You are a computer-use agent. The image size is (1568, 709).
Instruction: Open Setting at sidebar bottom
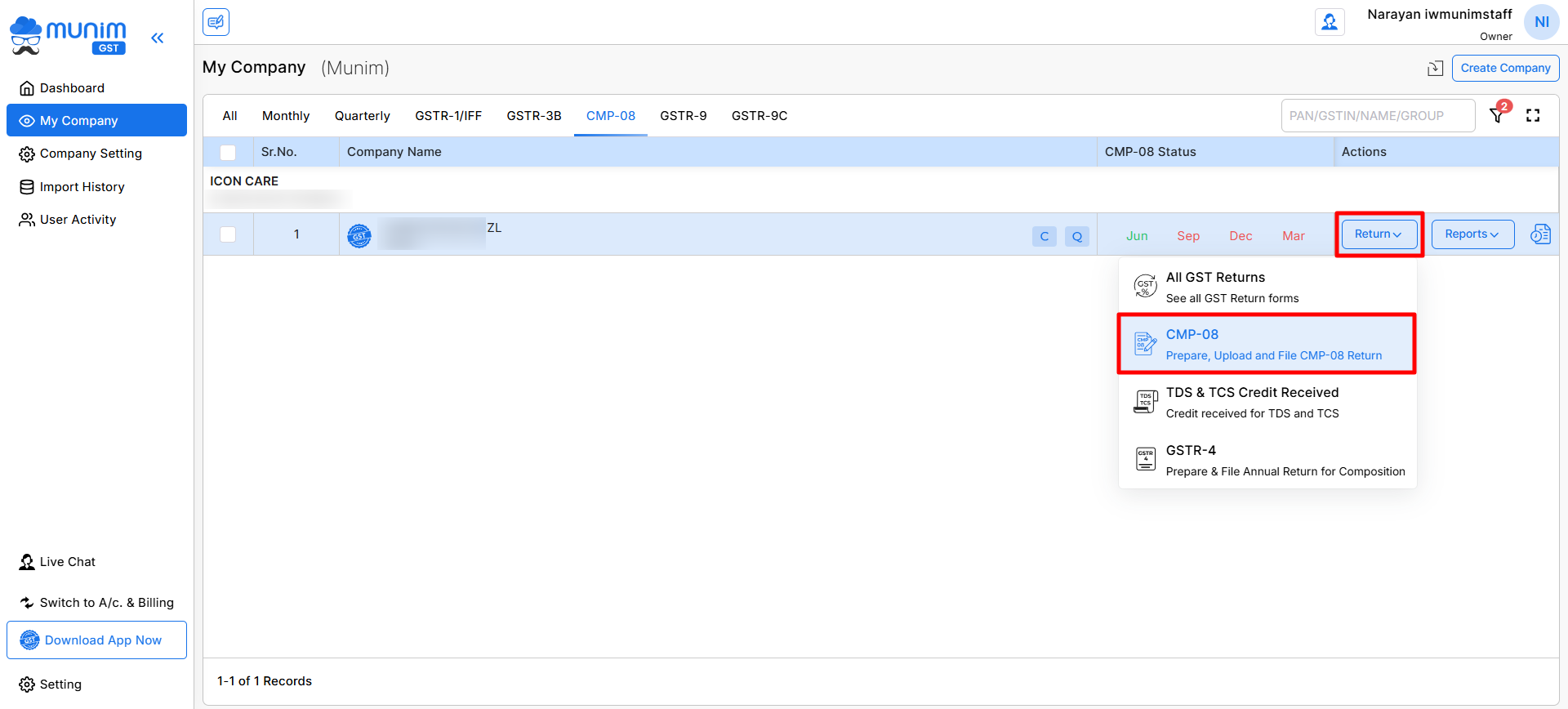click(x=51, y=684)
